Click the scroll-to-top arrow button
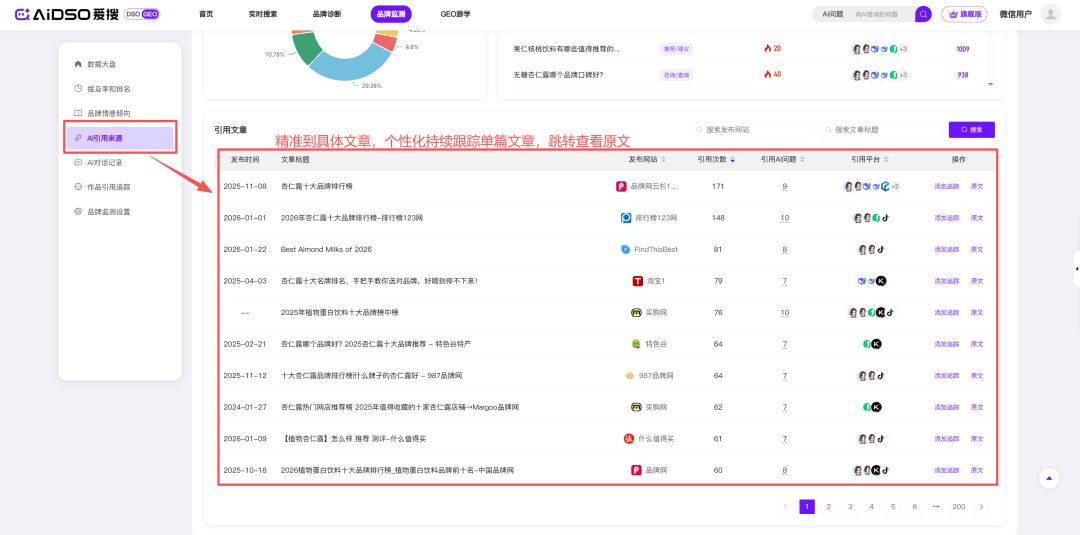1080x535 pixels. [1048, 478]
